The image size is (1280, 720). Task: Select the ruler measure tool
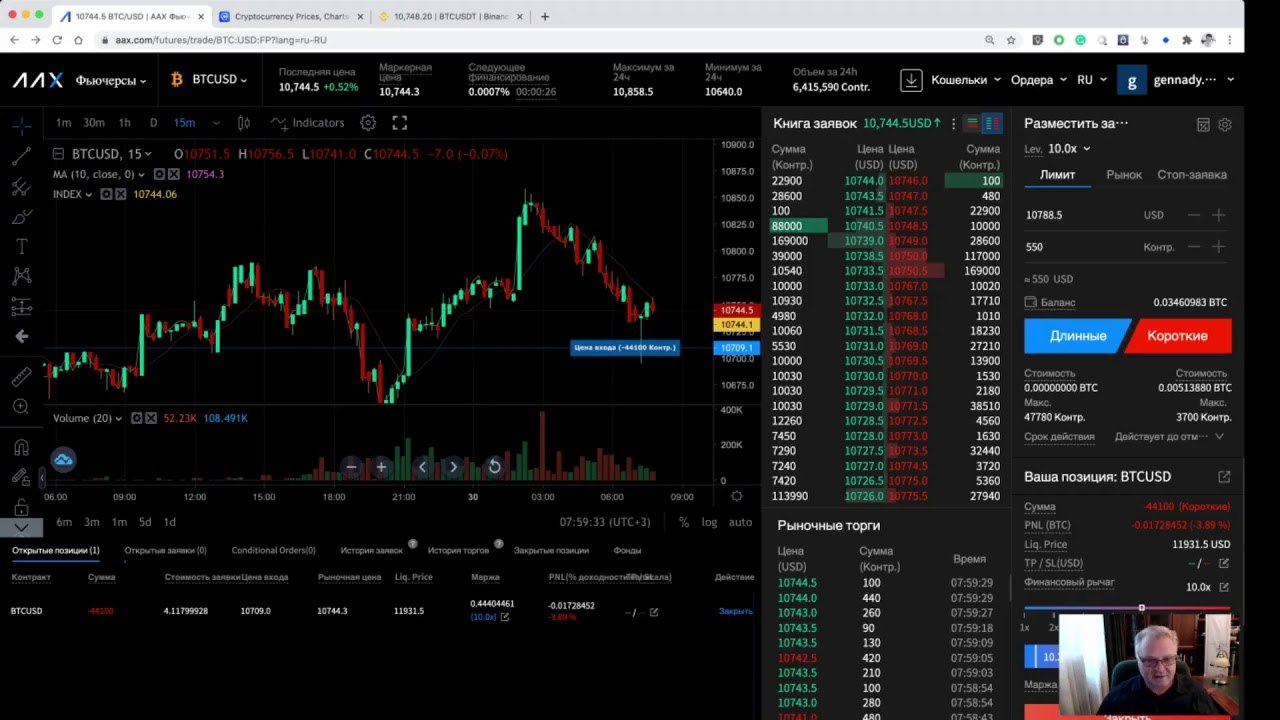click(21, 377)
